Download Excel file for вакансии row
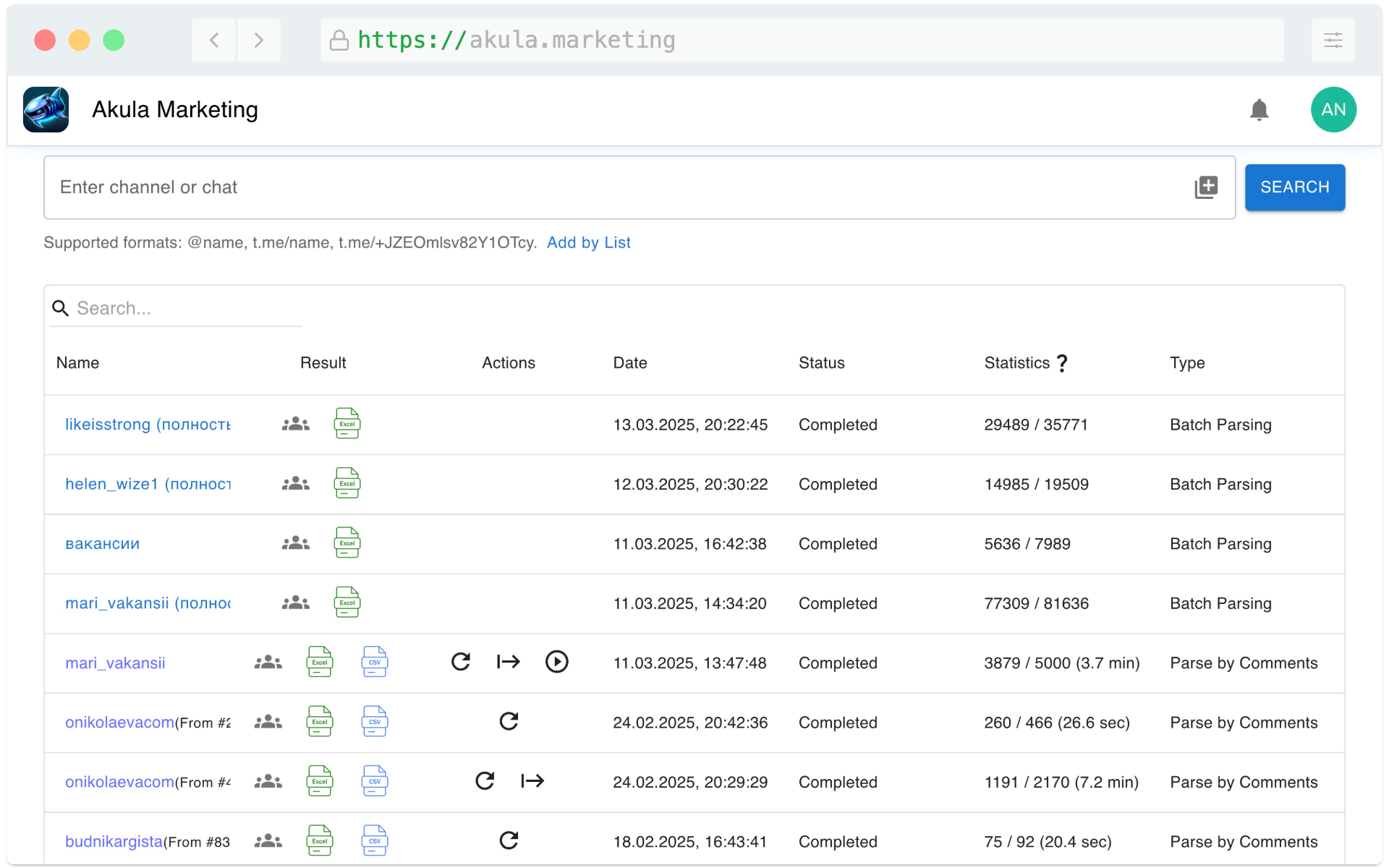The height and width of the screenshot is (868, 1389). coord(347,543)
